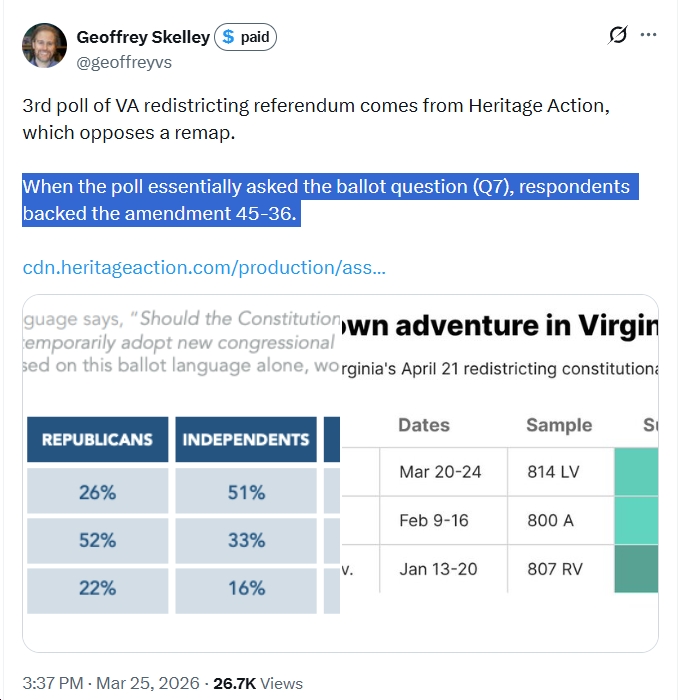688x700 pixels.
Task: Click the Dates column header
Action: point(424,425)
